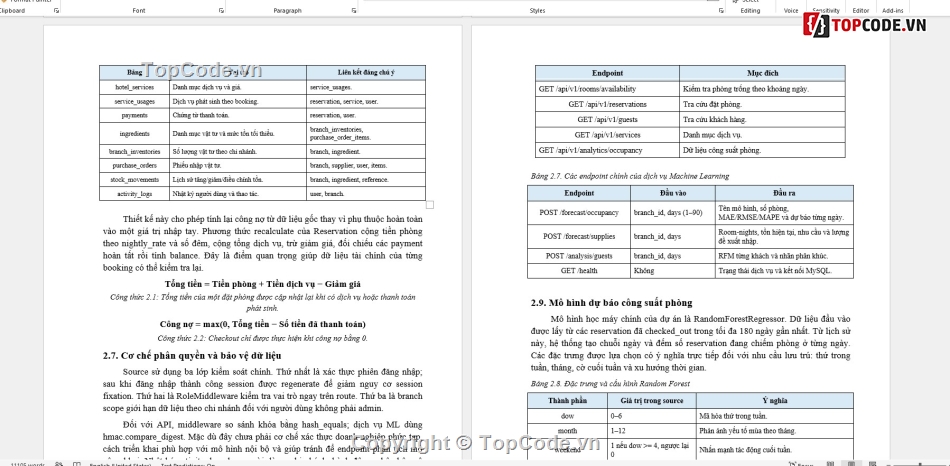Click the 'Đầu vào' column header

point(673,193)
